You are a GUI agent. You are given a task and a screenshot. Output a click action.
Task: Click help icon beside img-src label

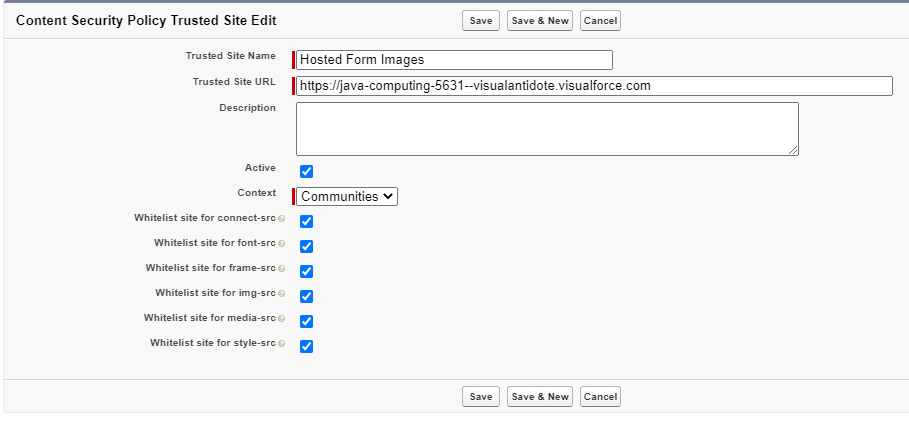[282, 294]
